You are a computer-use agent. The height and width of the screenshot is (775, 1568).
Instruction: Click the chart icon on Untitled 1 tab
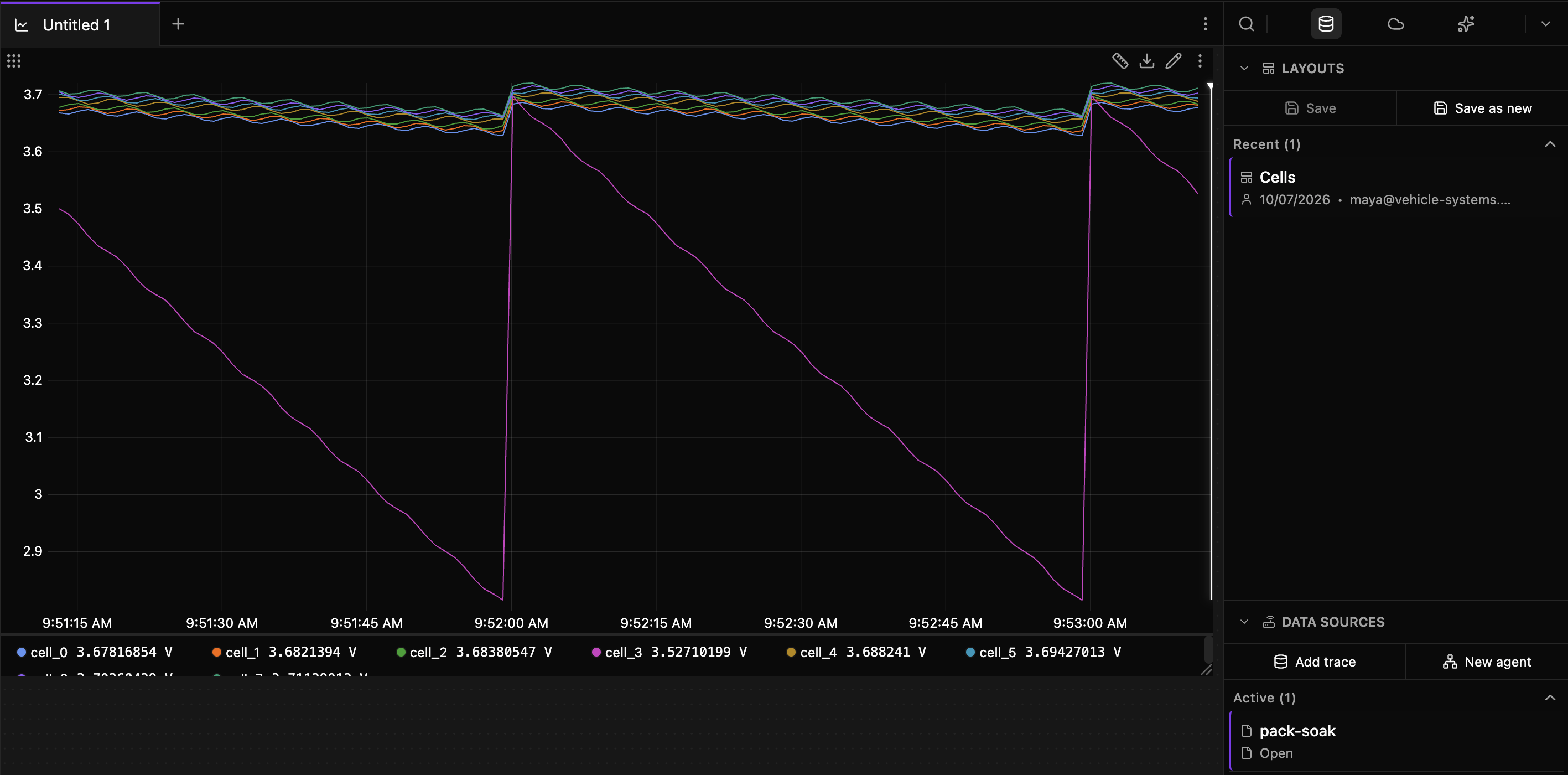coord(22,25)
